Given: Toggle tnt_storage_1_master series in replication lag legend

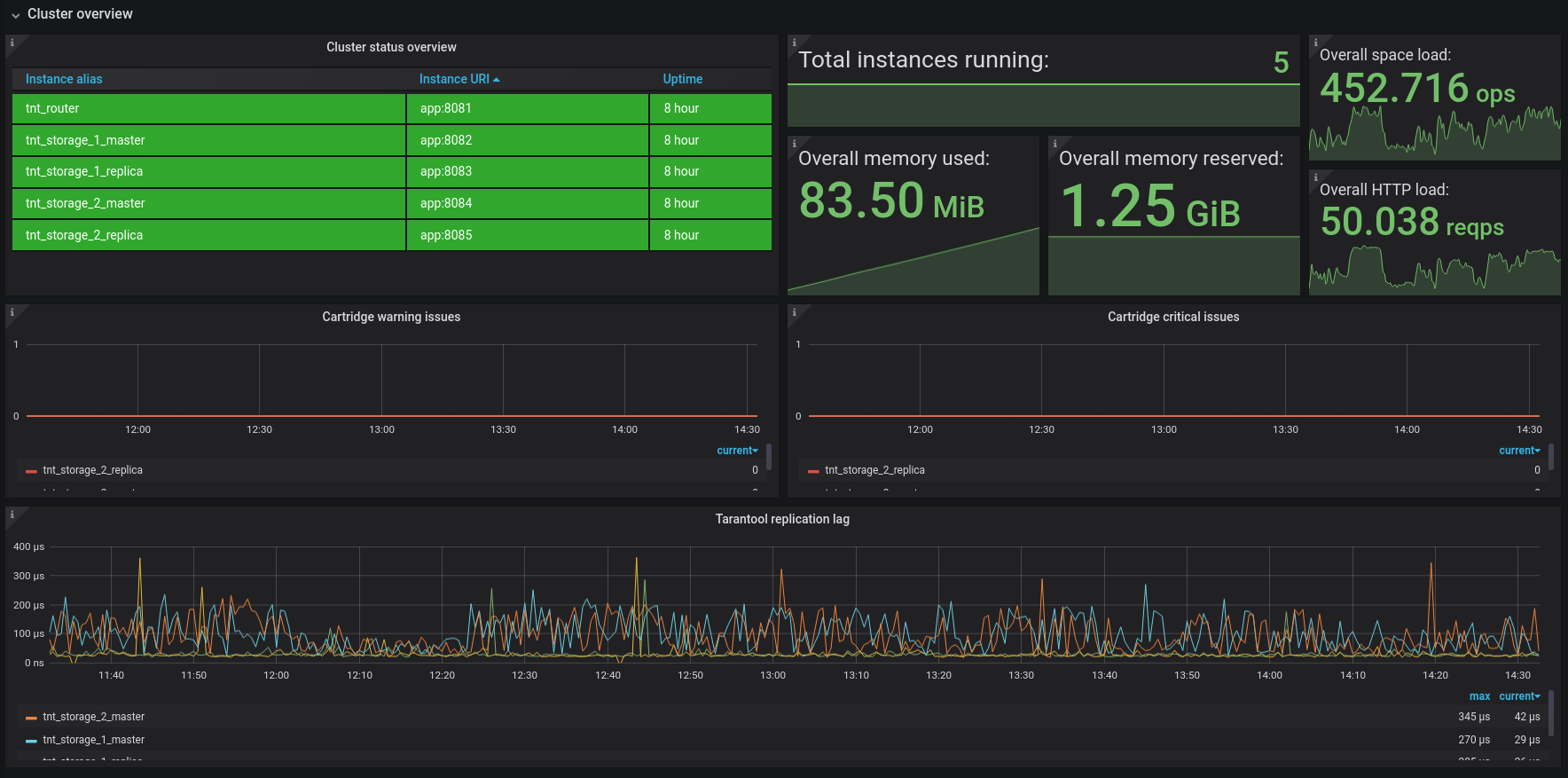Looking at the screenshot, I should [93, 740].
